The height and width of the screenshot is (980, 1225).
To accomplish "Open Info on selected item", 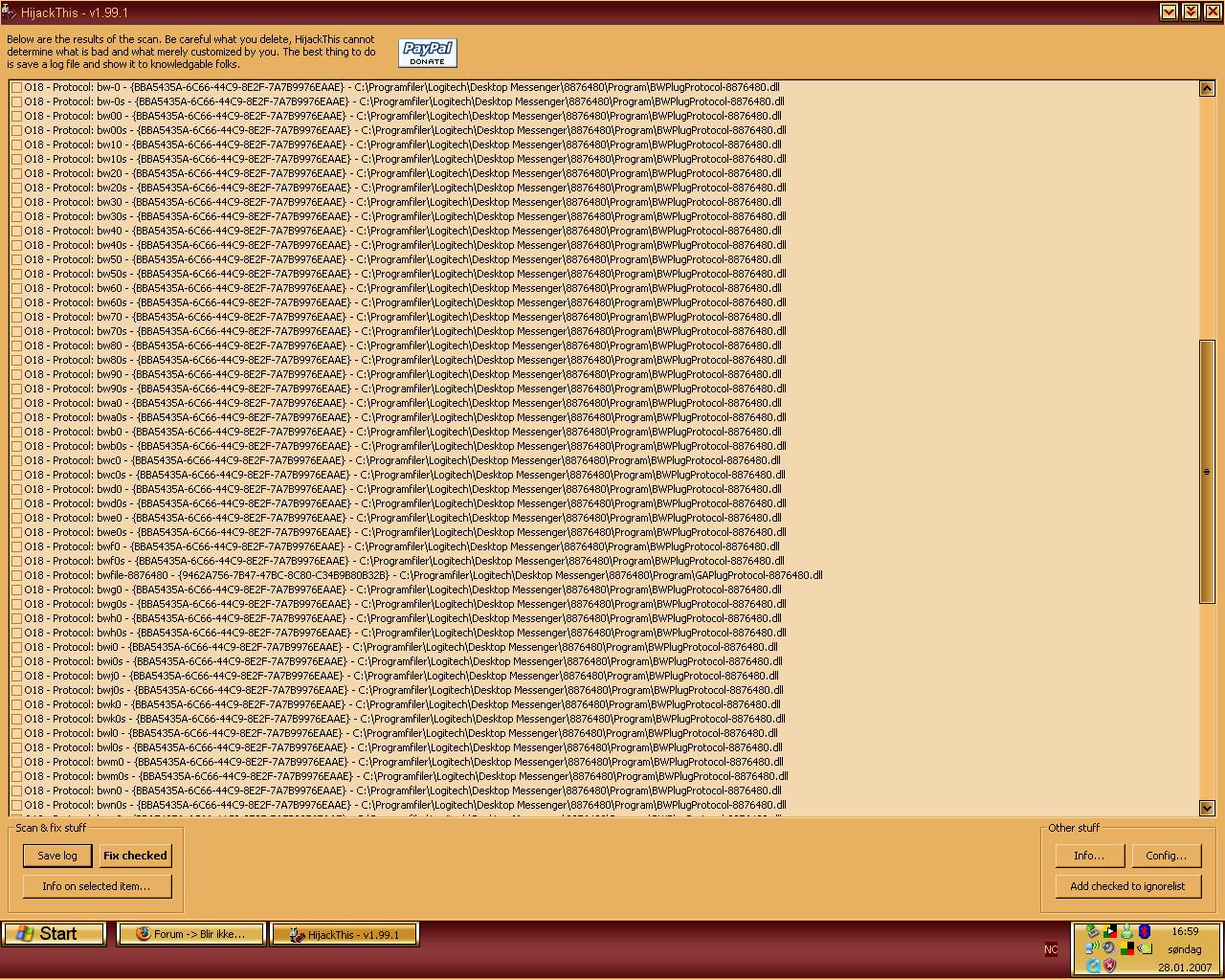I will point(98,886).
